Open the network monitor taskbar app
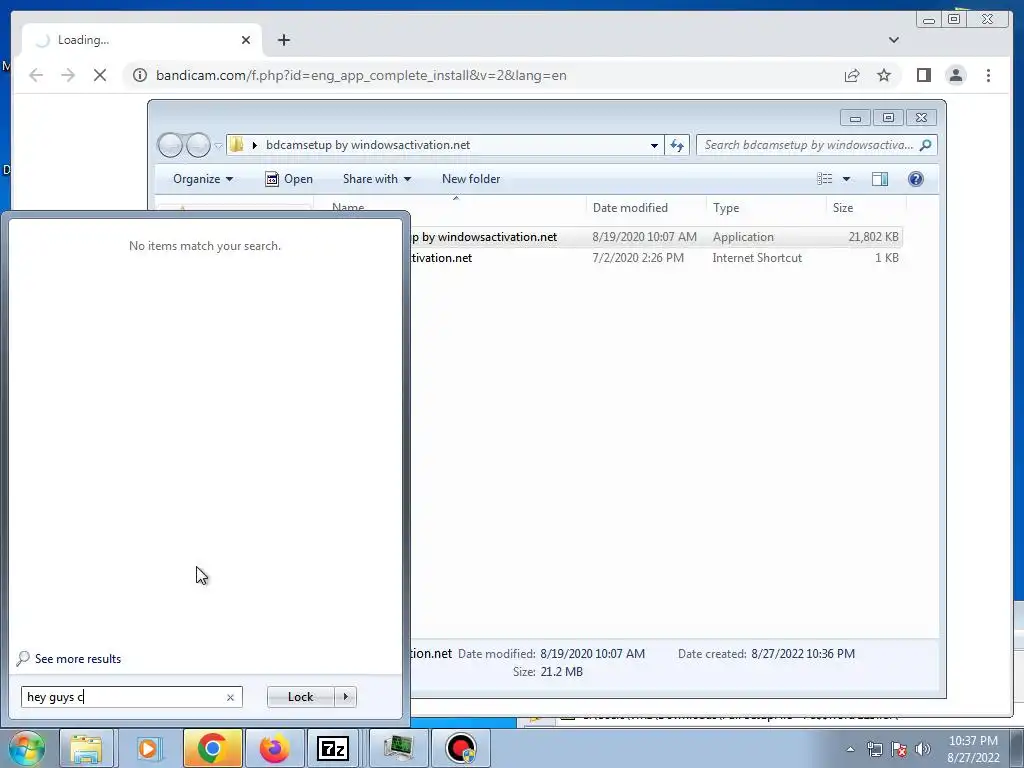This screenshot has height=768, width=1024. 398,748
